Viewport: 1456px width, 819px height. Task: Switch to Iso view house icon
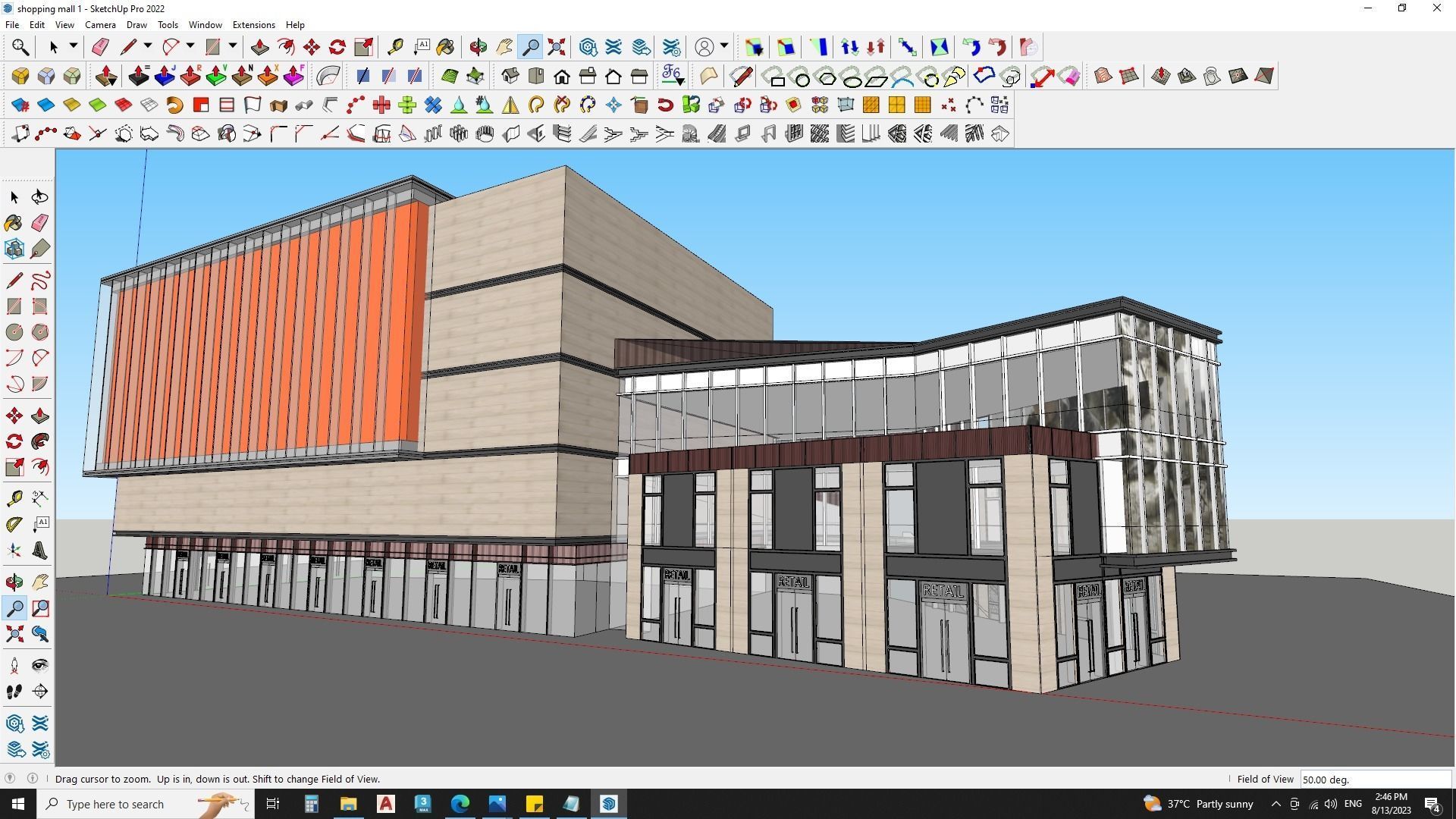click(x=510, y=76)
